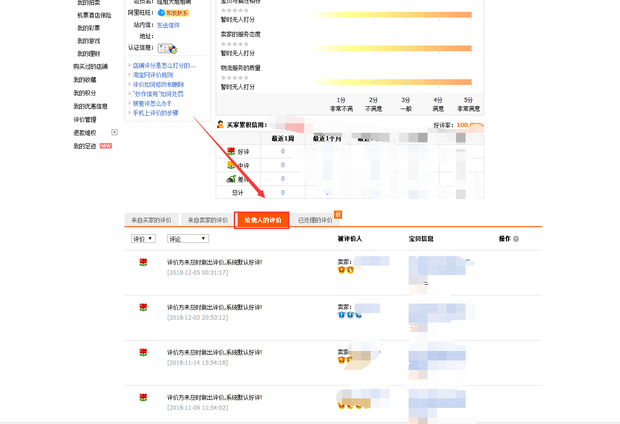The image size is (620, 424).
Task: Expand the 退款维权 sidebar arrow
Action: tap(114, 132)
